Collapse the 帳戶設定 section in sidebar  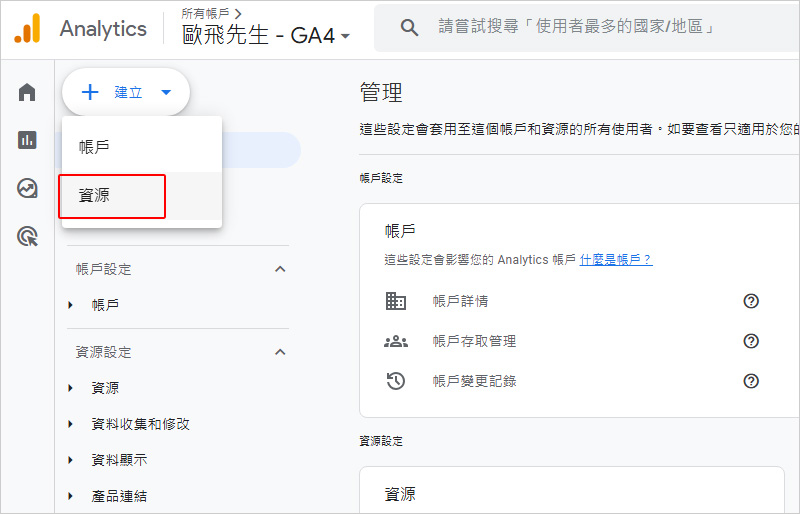(x=280, y=269)
